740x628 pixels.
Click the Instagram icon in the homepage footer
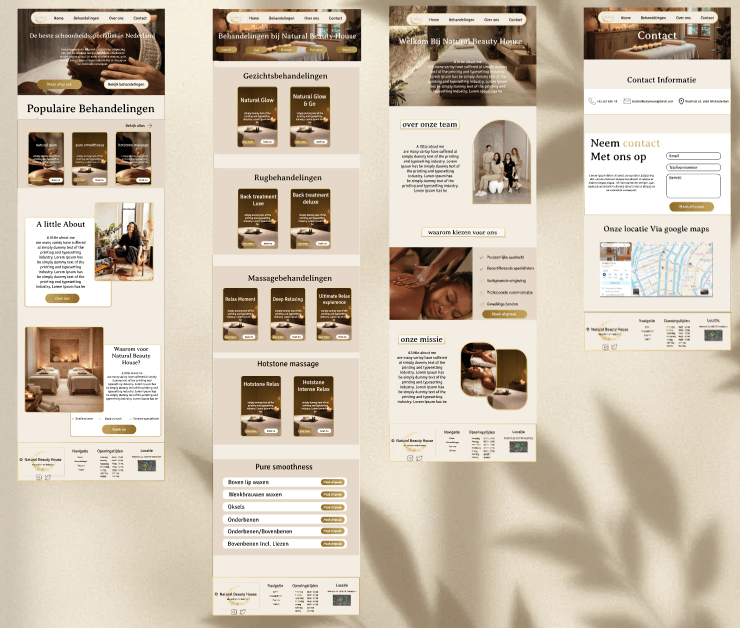tap(39, 476)
